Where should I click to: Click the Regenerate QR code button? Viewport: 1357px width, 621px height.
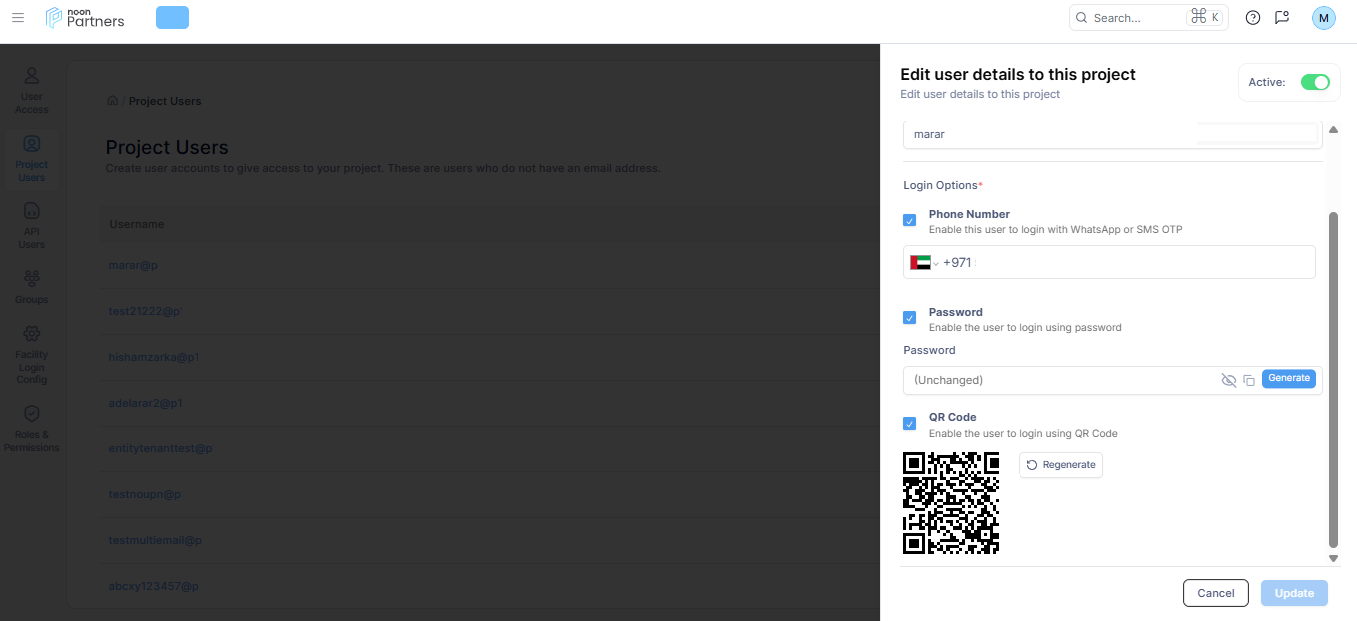point(1061,465)
